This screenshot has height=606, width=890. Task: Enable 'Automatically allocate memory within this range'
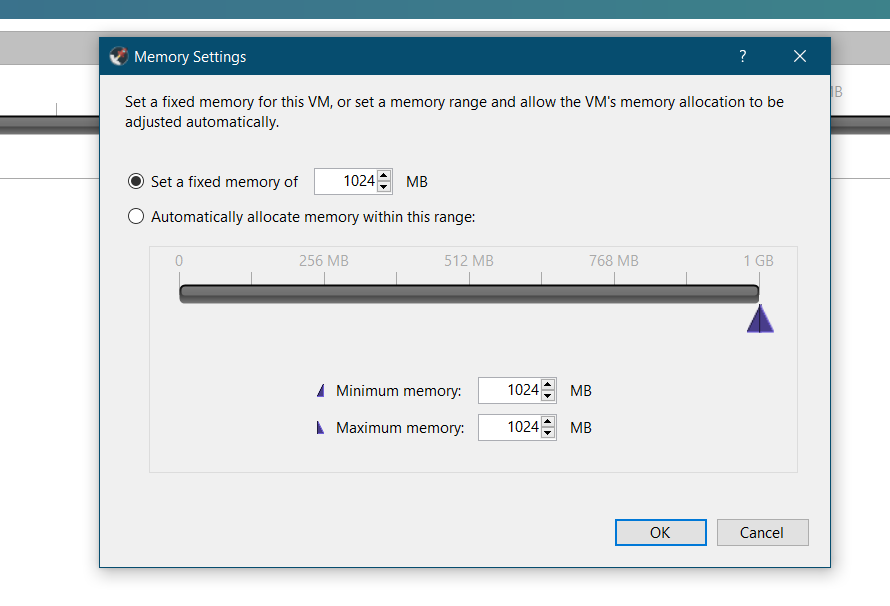pyautogui.click(x=135, y=216)
